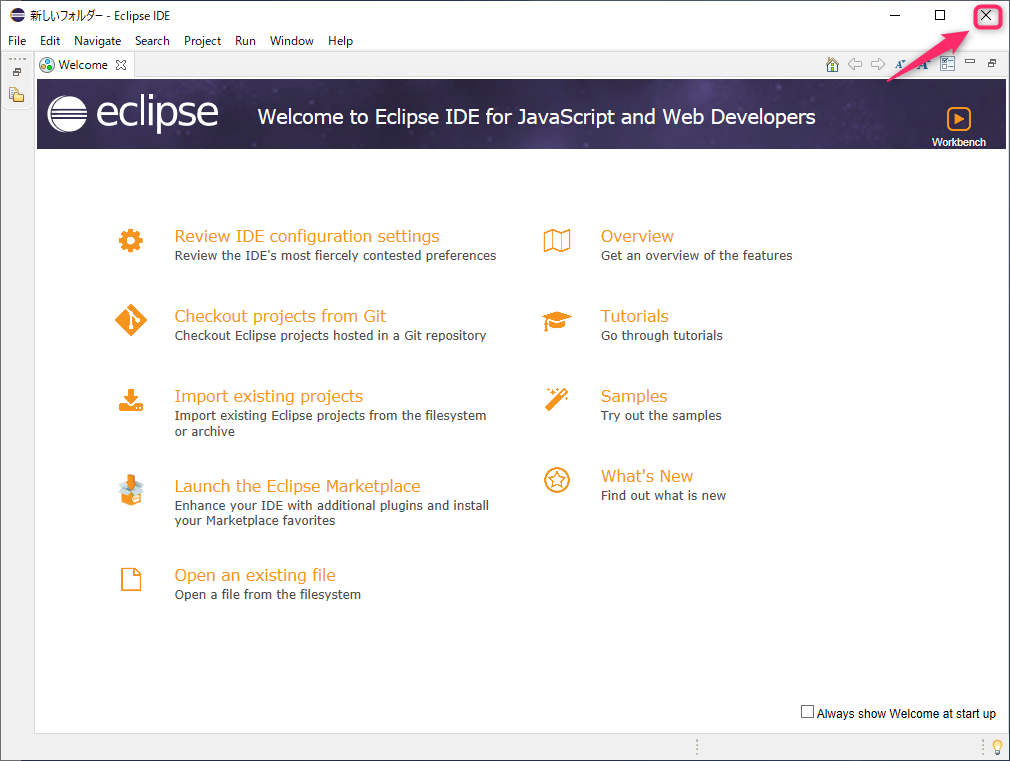Open the Customize Page checklist icon
The image size is (1010, 761).
tap(948, 63)
